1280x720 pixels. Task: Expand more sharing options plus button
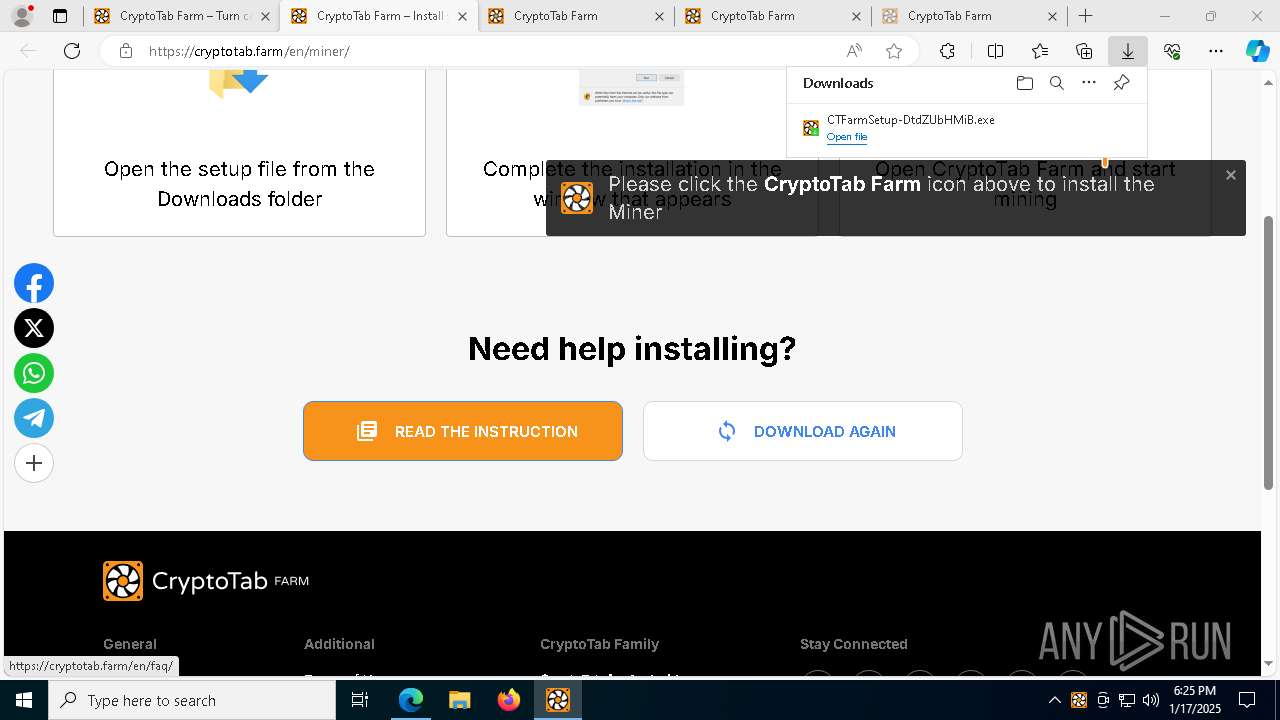[x=34, y=463]
